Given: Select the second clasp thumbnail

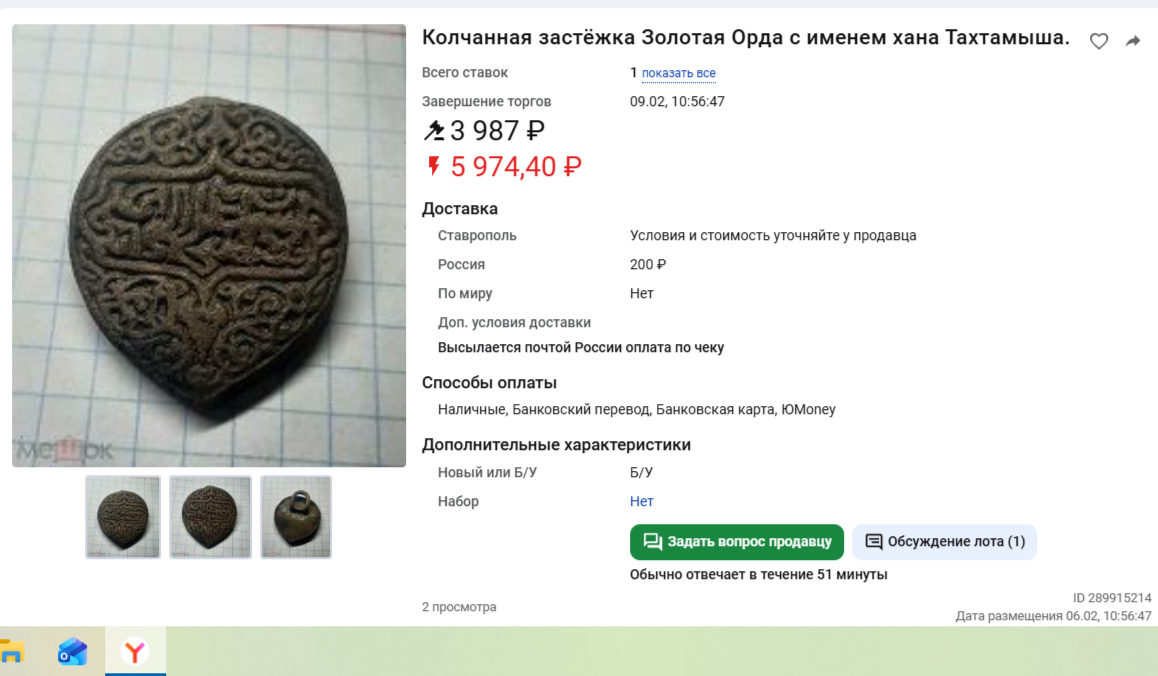Looking at the screenshot, I should (x=210, y=516).
